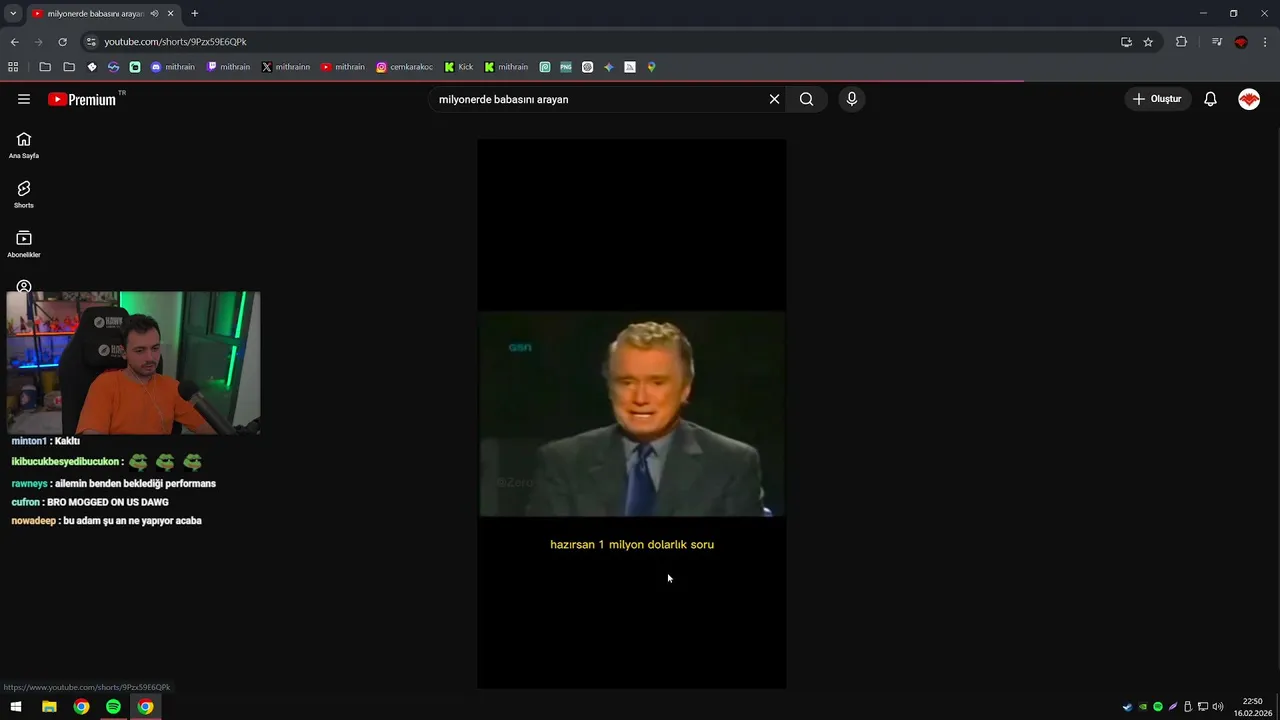Click the install app icon in the address bar

[1126, 42]
